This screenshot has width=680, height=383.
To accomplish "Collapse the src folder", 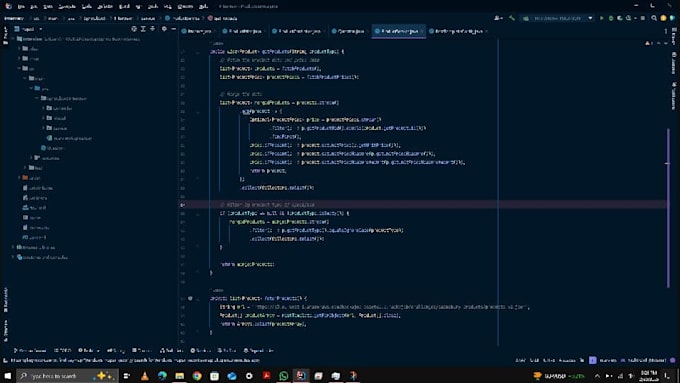I will (20, 69).
